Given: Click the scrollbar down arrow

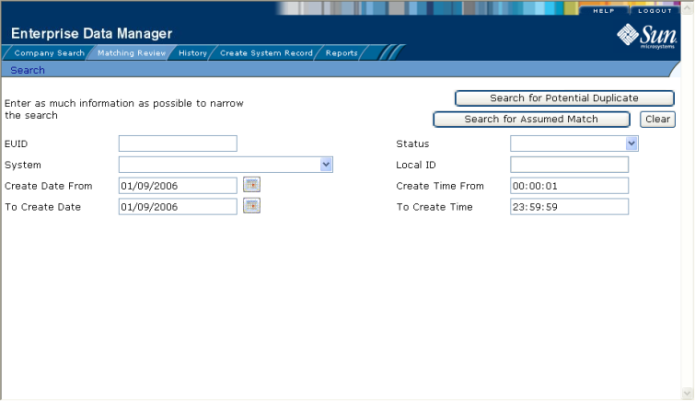Looking at the screenshot, I should pyautogui.click(x=687, y=393).
